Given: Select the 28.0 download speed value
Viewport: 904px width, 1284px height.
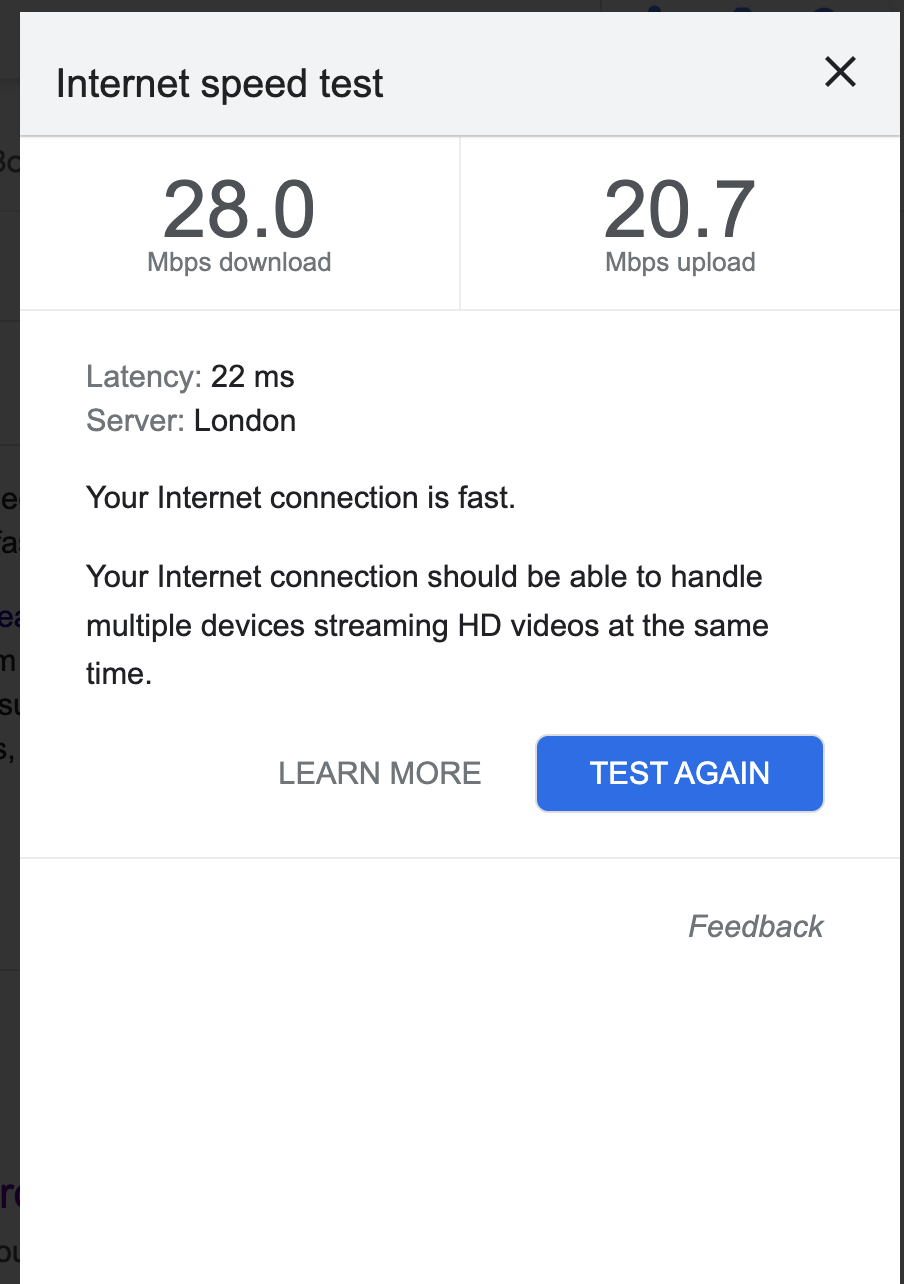Looking at the screenshot, I should click(239, 211).
